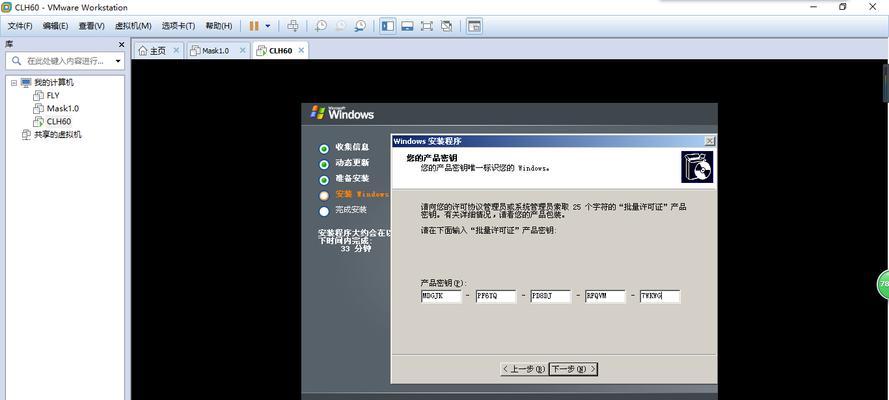This screenshot has height=400, width=889.
Task: Toggle the thumbnail bar view icon
Action: pyautogui.click(x=407, y=26)
